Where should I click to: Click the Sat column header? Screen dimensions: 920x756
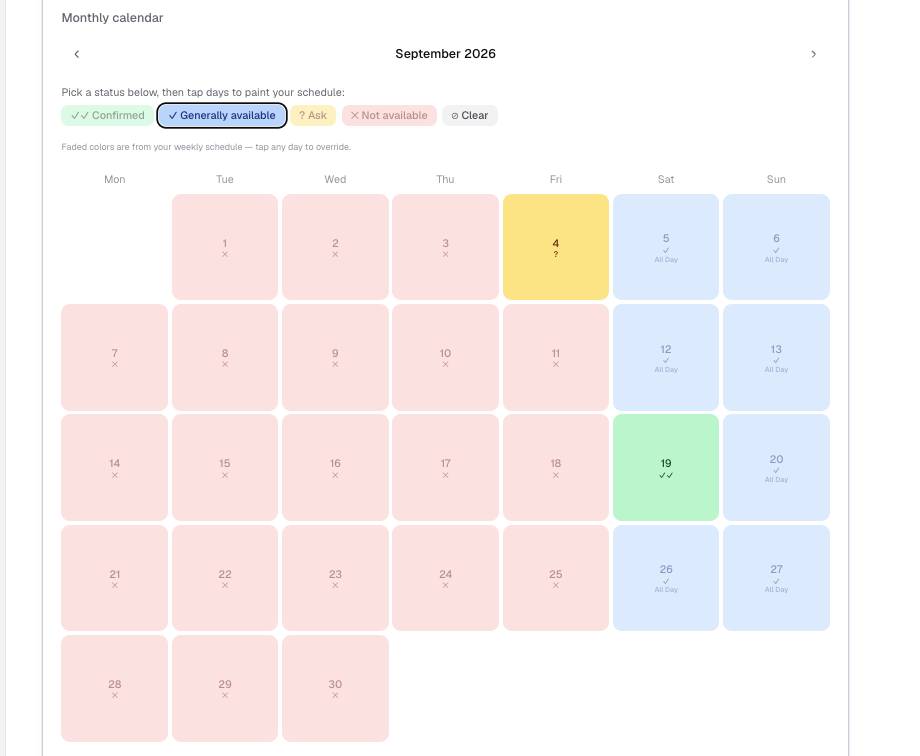click(666, 180)
